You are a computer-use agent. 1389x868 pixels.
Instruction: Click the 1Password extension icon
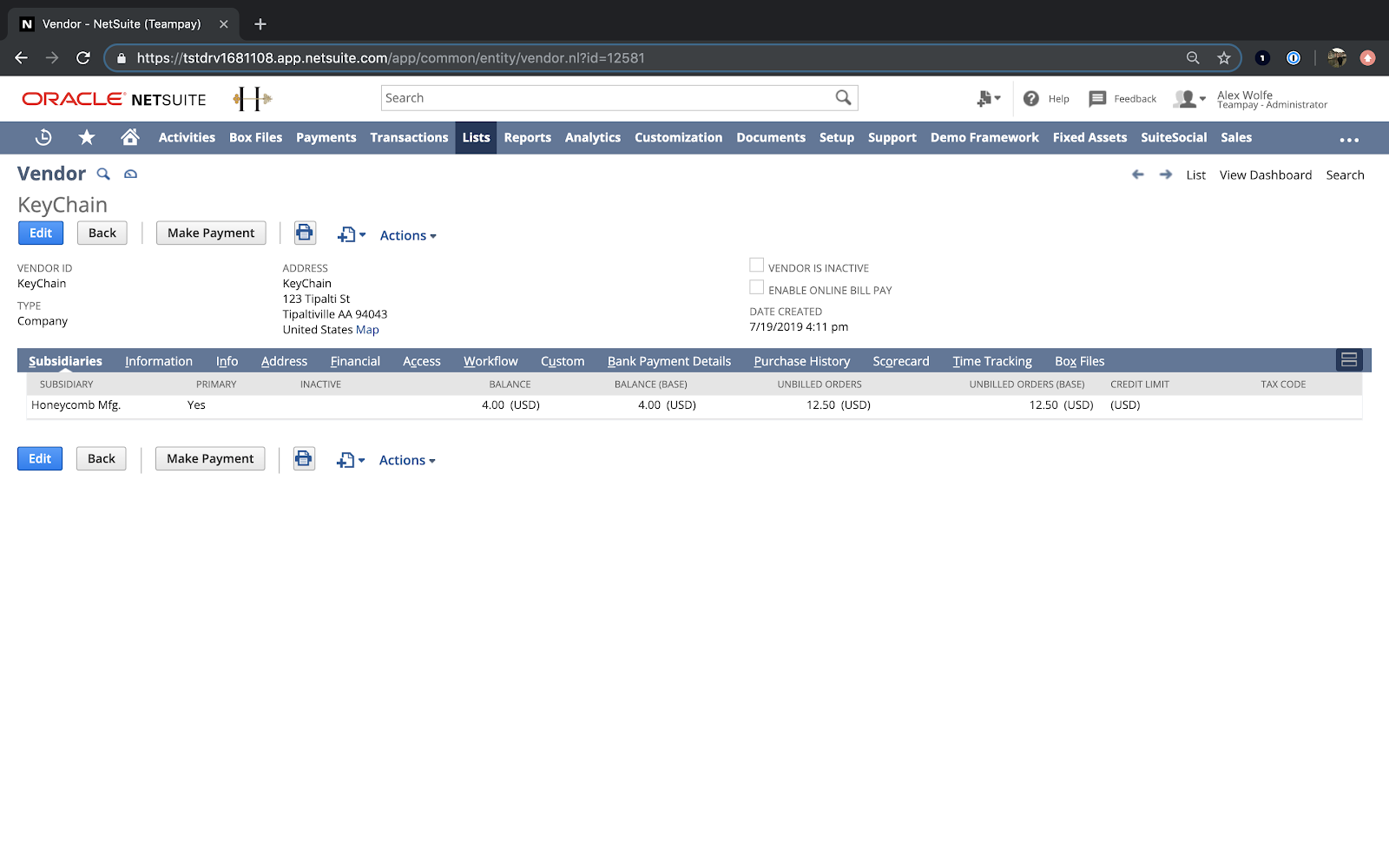1294,58
